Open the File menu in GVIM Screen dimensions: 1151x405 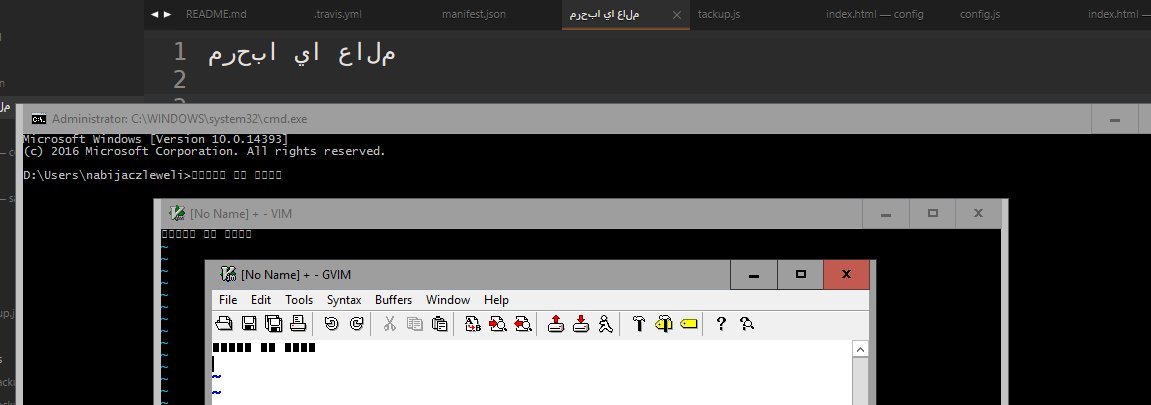coord(228,300)
